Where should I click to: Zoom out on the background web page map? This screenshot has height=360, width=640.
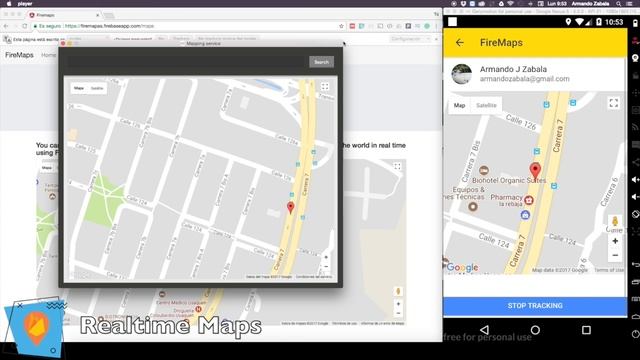398,313
